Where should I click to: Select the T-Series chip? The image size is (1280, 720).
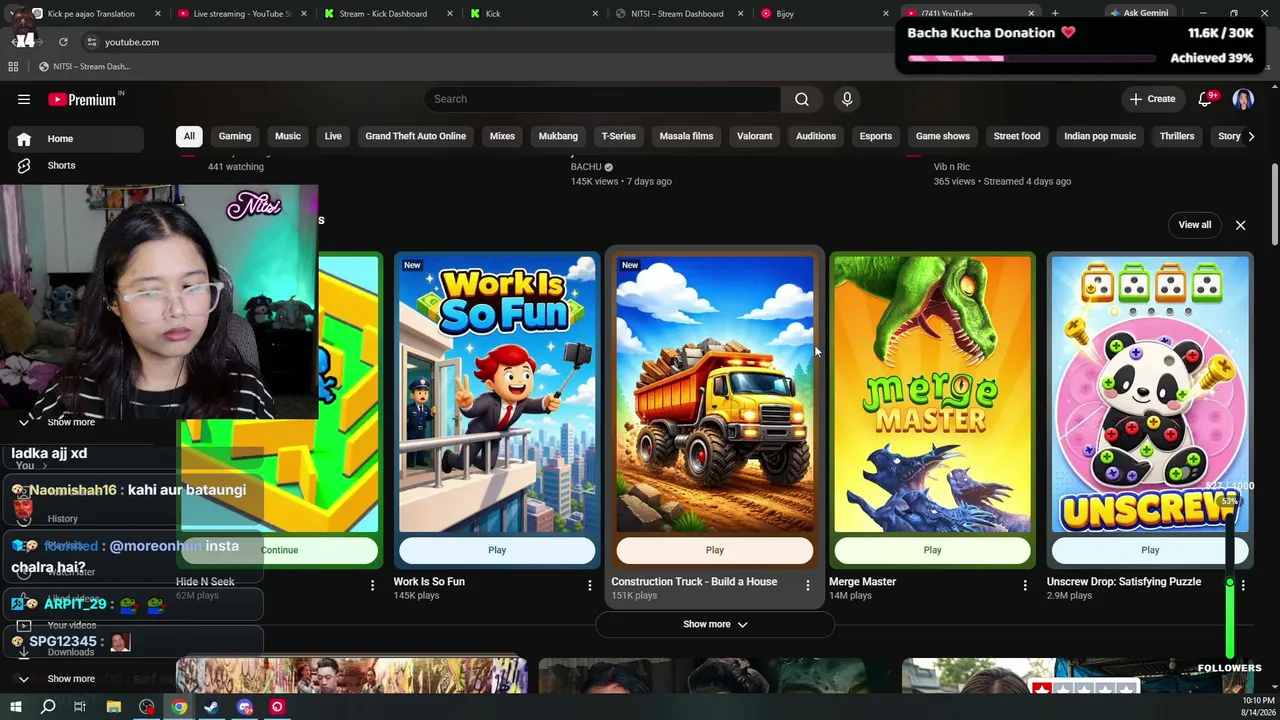(x=618, y=136)
